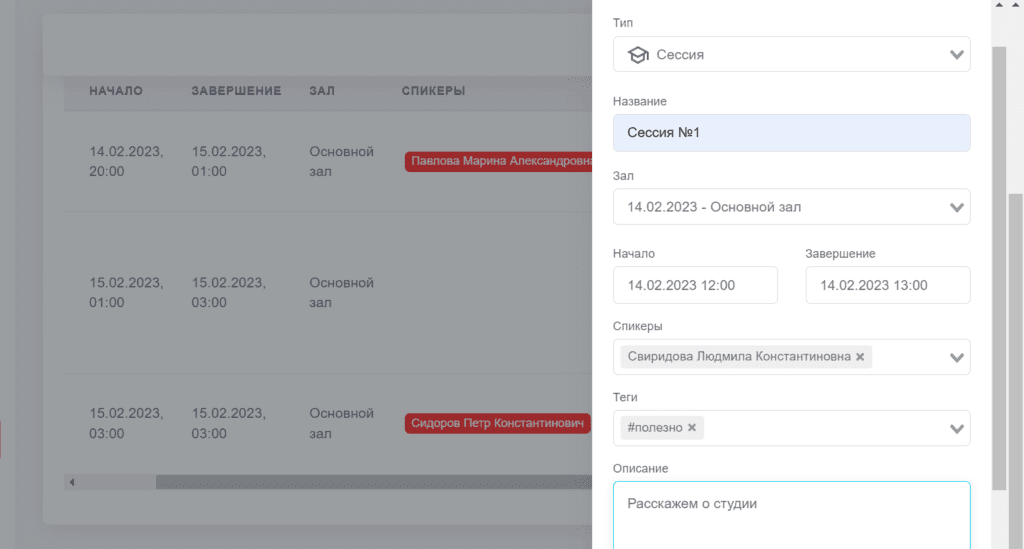This screenshot has width=1024, height=549.
Task: Click the horizontal table scrollbar thumb
Action: pos(374,482)
